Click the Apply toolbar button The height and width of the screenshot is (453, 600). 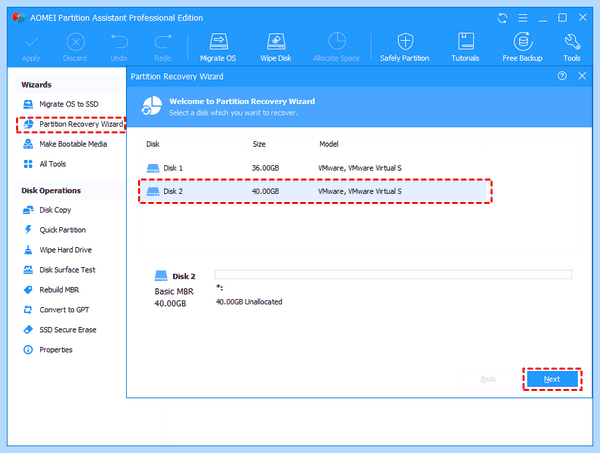coord(31,48)
